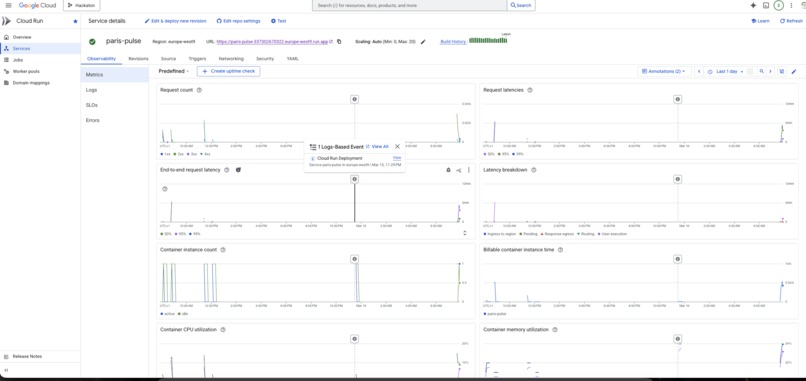This screenshot has width=806, height=381.
Task: Open help for Latency breakdown chart
Action: [534, 170]
